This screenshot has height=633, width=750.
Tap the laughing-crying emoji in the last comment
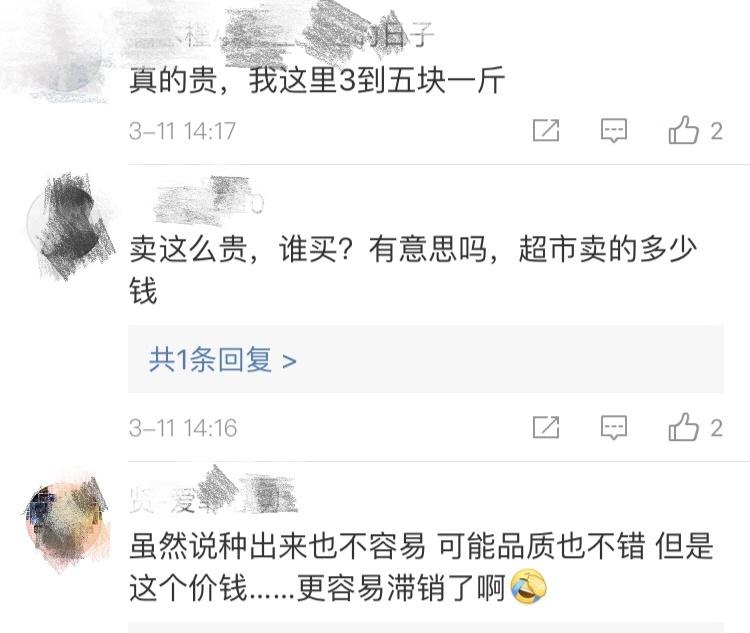pos(528,587)
